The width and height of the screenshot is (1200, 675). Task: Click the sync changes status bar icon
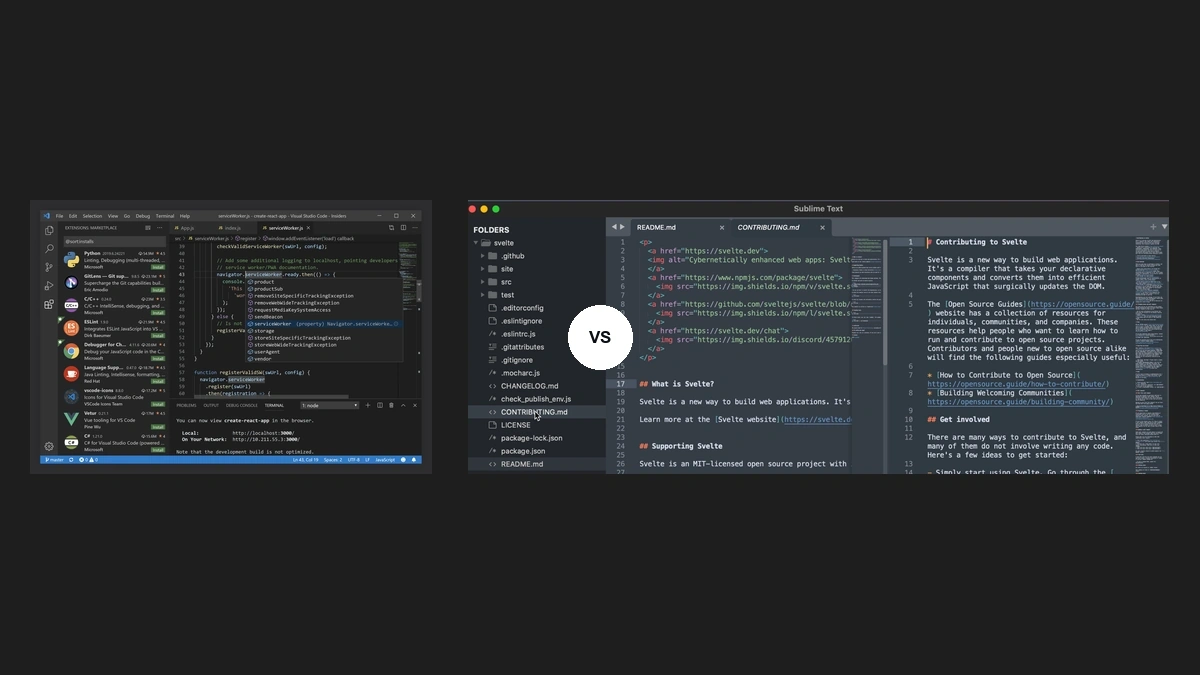(71, 460)
